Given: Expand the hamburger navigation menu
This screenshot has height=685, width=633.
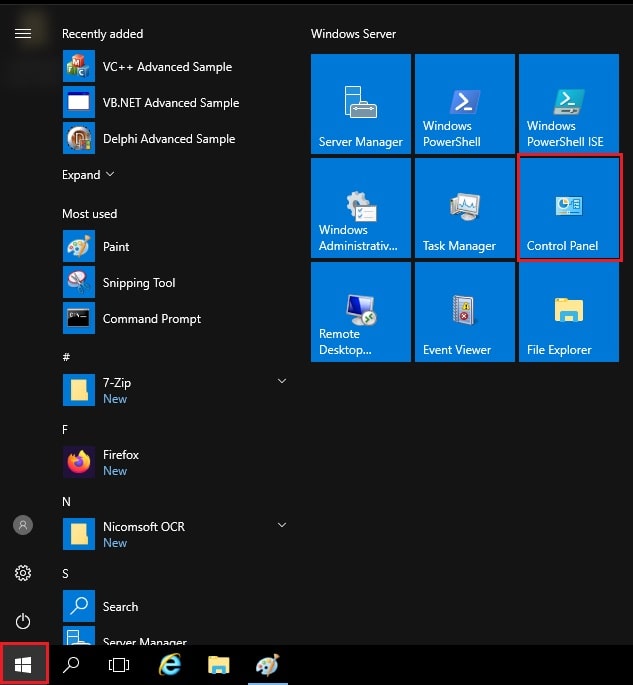Looking at the screenshot, I should pos(23,34).
